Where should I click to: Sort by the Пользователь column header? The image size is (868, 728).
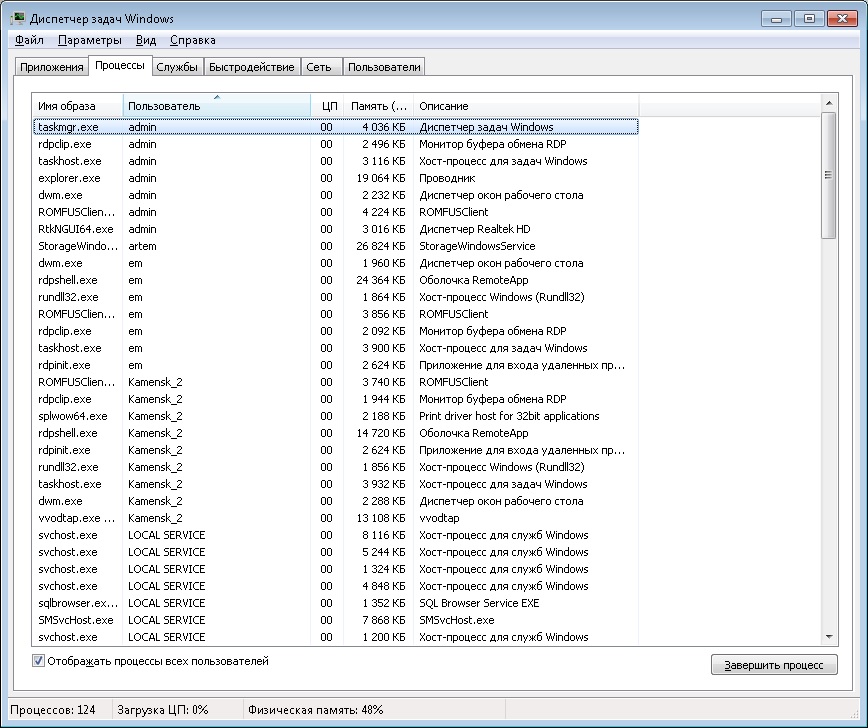216,106
